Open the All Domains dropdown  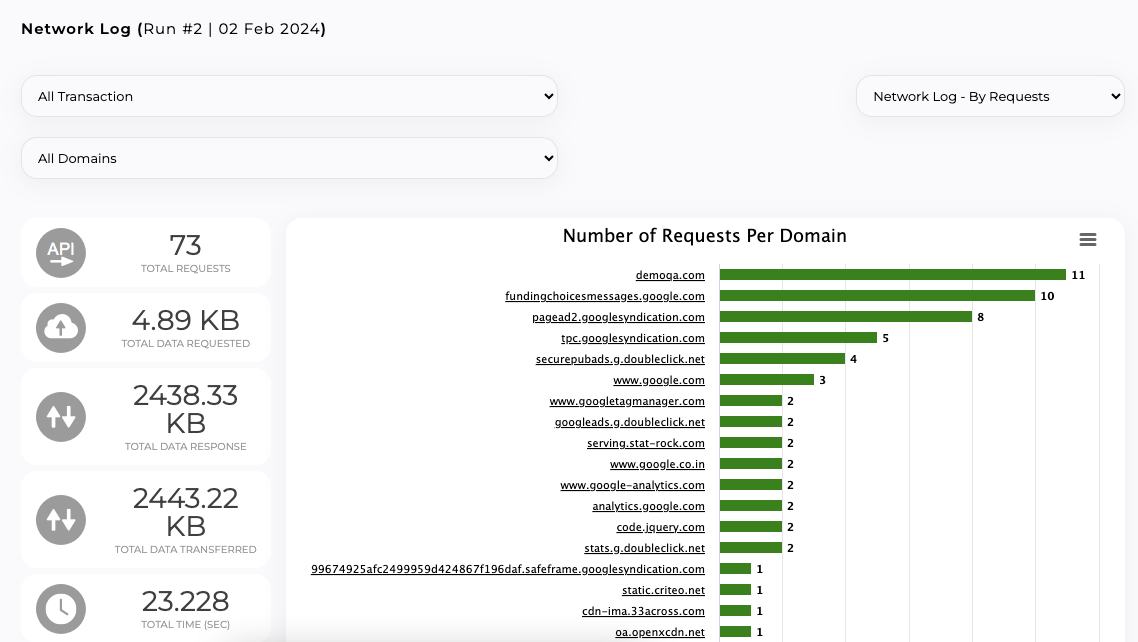coord(289,158)
